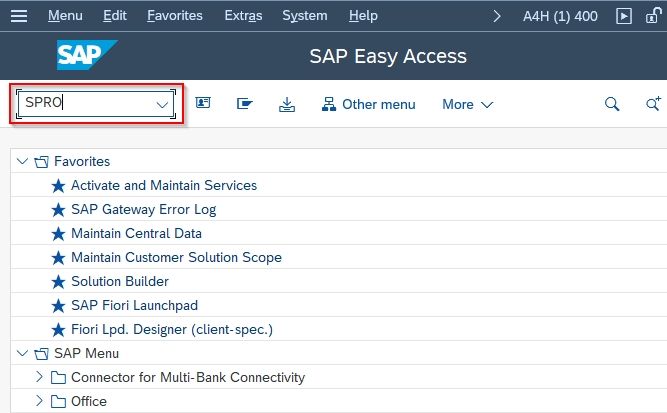The image size is (667, 413).
Task: Click the SAP Menu folder icon
Action: [41, 354]
